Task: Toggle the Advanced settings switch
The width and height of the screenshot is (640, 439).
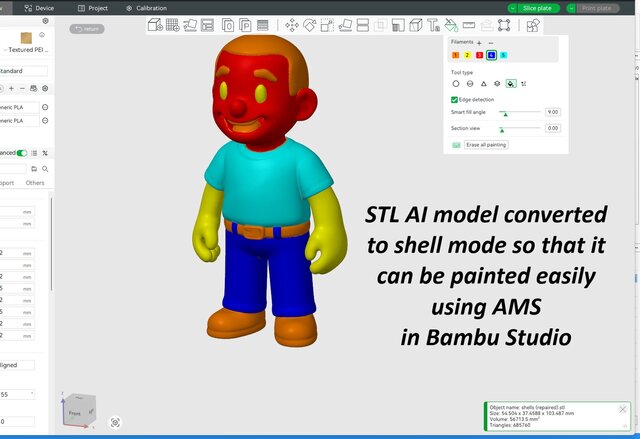Action: pos(22,153)
